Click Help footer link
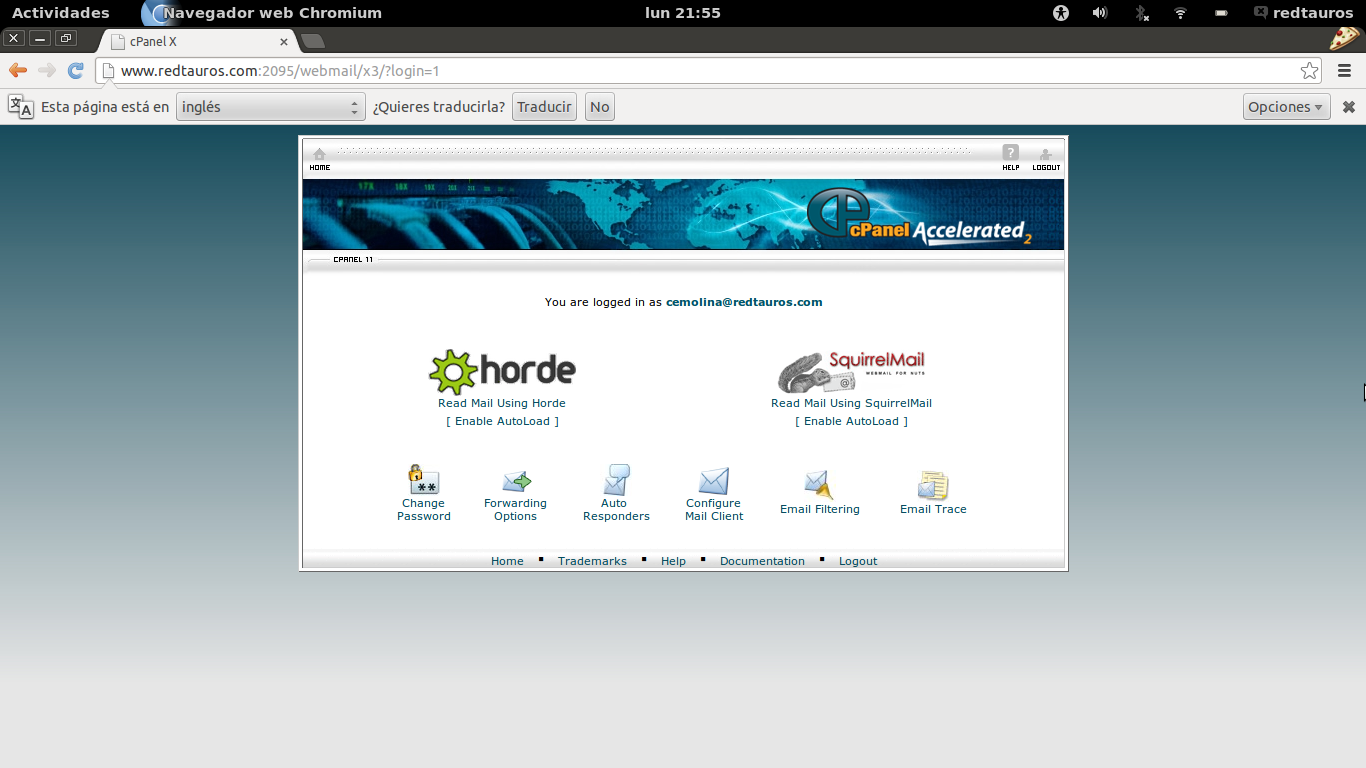 673,561
